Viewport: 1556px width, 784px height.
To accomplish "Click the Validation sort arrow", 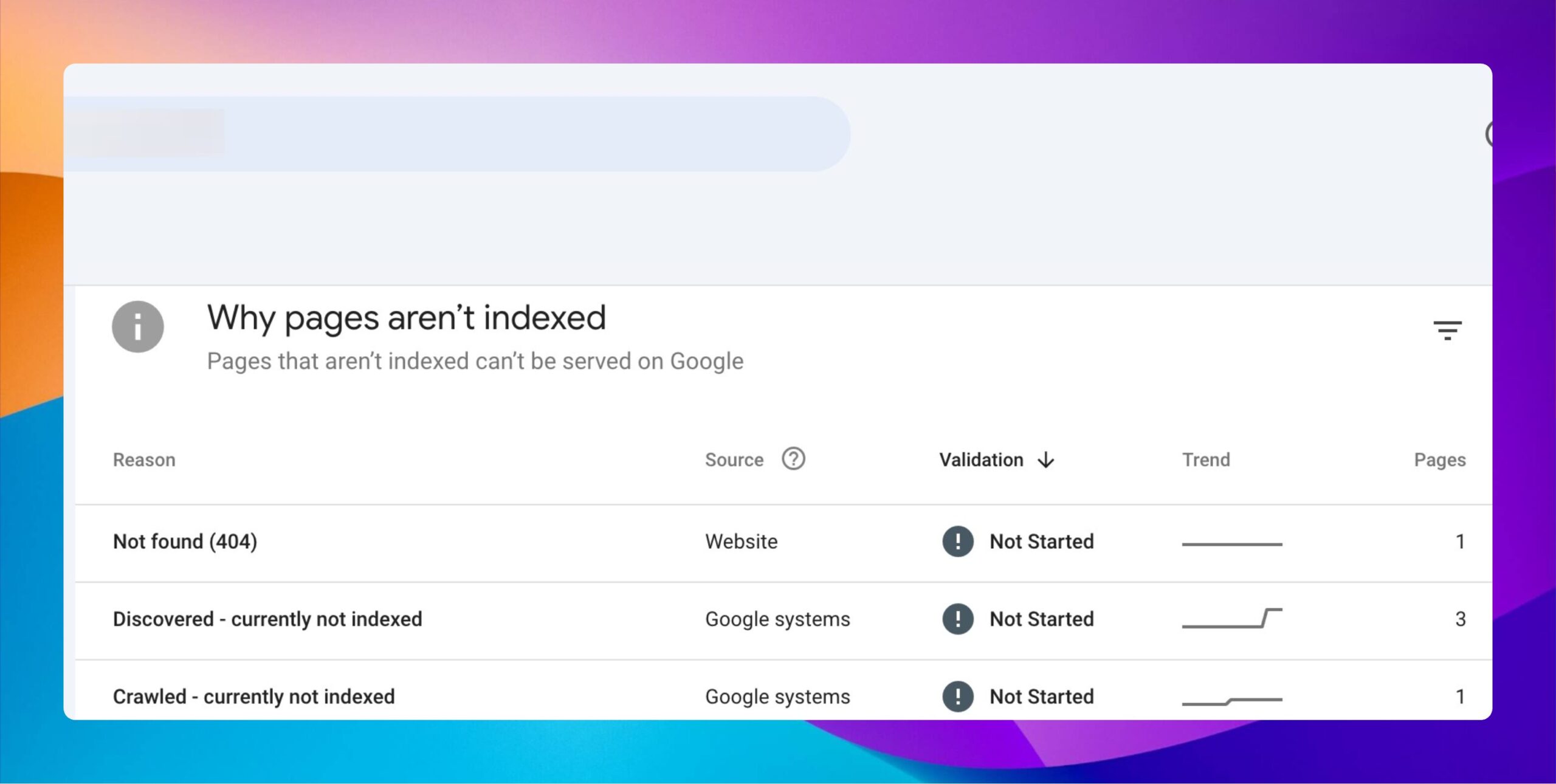I will 1045,460.
